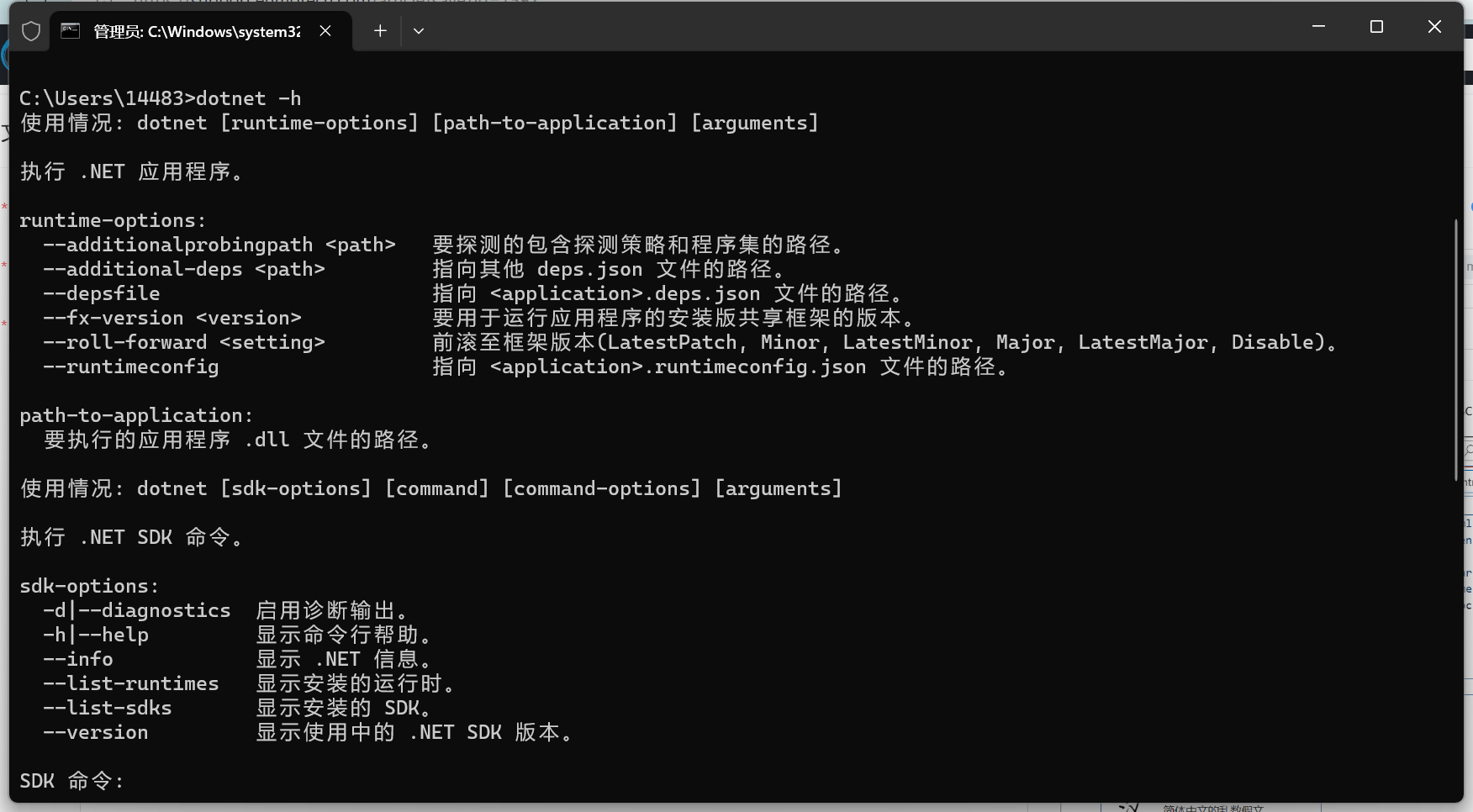Image resolution: width=1473 pixels, height=812 pixels.
Task: Click the typed "dotnet -h" command text
Action: [x=248, y=98]
